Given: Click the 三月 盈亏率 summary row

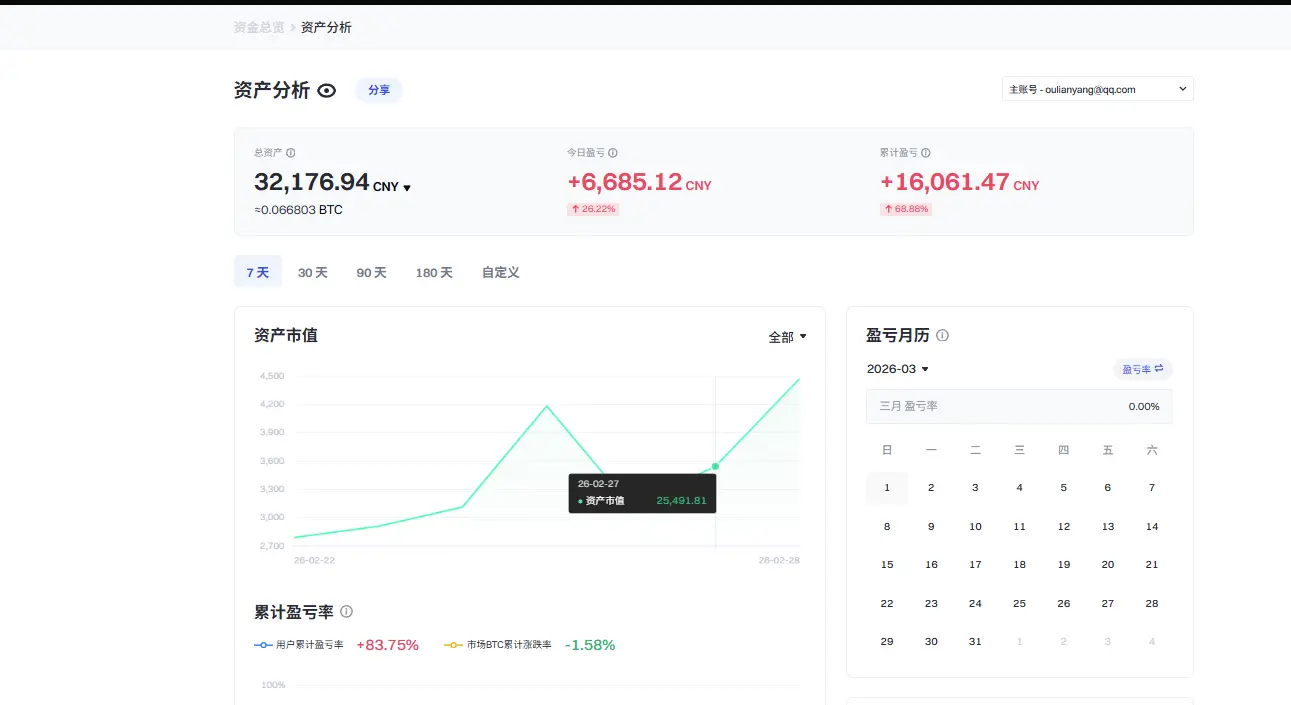Looking at the screenshot, I should (1019, 407).
